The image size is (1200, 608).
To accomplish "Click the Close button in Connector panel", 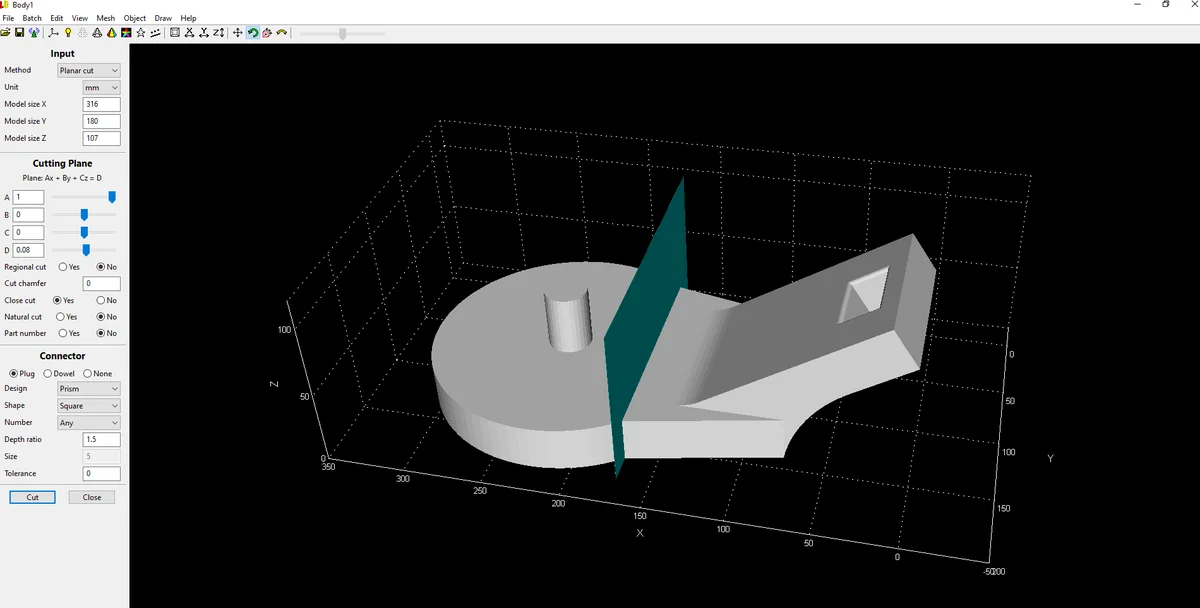I will [92, 497].
